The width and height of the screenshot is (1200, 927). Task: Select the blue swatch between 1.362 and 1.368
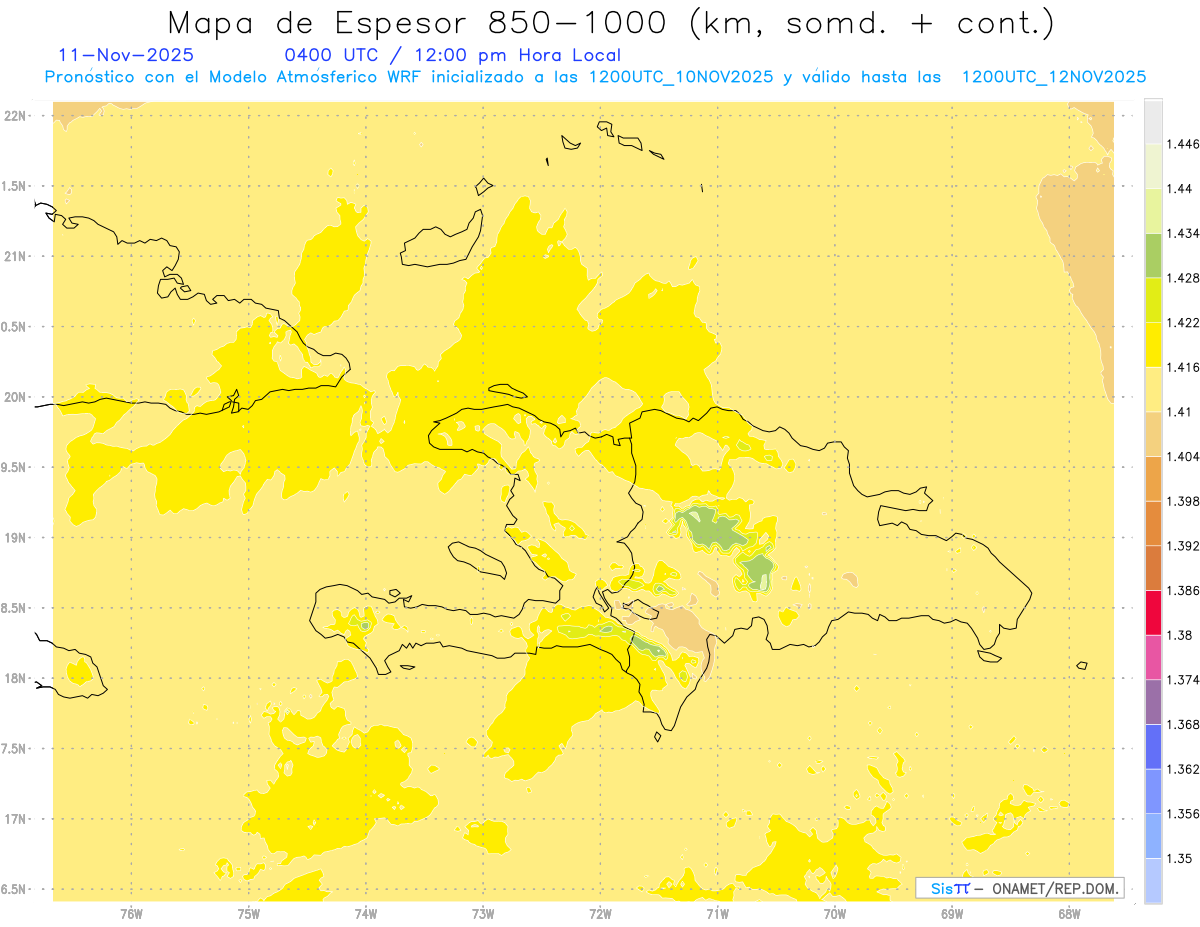point(1153,747)
